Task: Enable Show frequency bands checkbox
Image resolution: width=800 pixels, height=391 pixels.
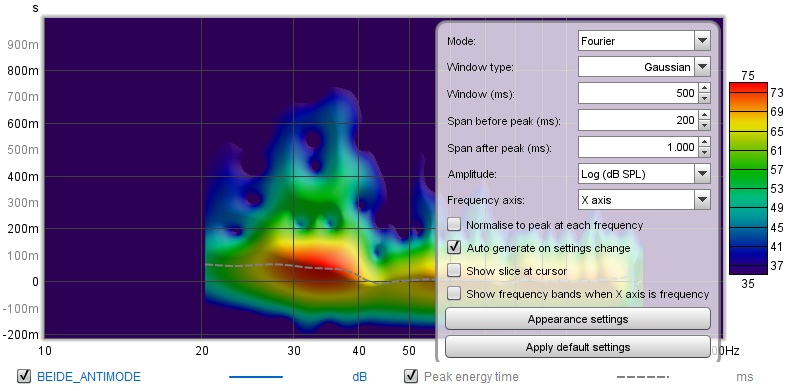Action: [x=454, y=294]
